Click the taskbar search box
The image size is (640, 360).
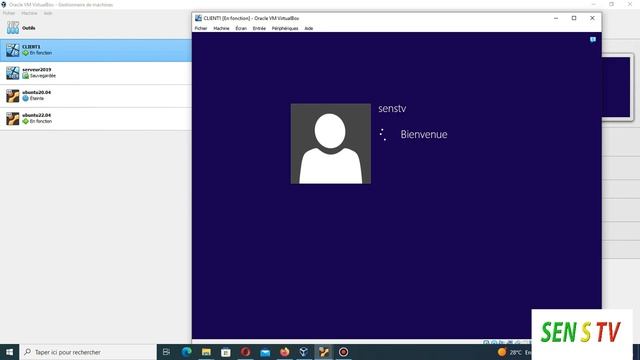88,352
